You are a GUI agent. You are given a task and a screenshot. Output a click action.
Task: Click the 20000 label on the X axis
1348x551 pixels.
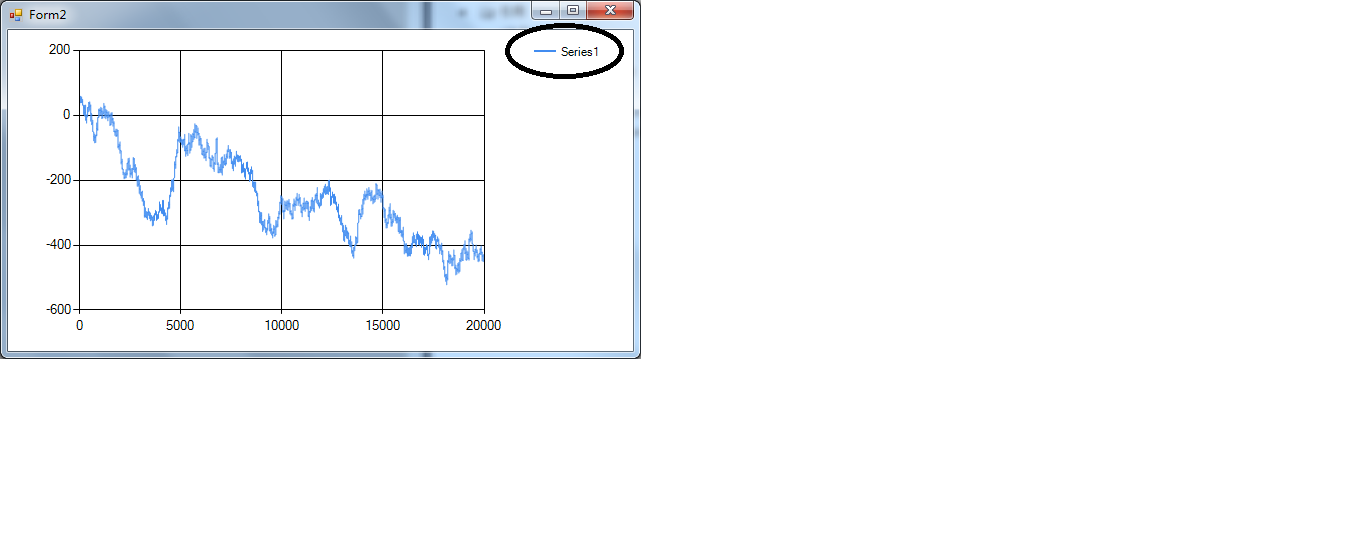tap(483, 325)
